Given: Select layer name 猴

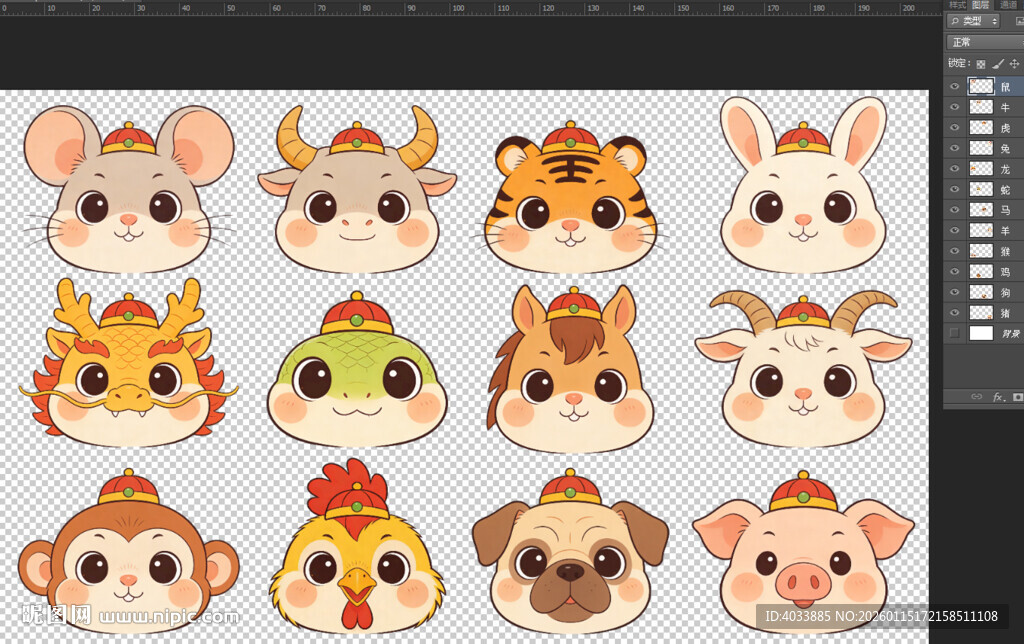Looking at the screenshot, I should pos(1006,251).
